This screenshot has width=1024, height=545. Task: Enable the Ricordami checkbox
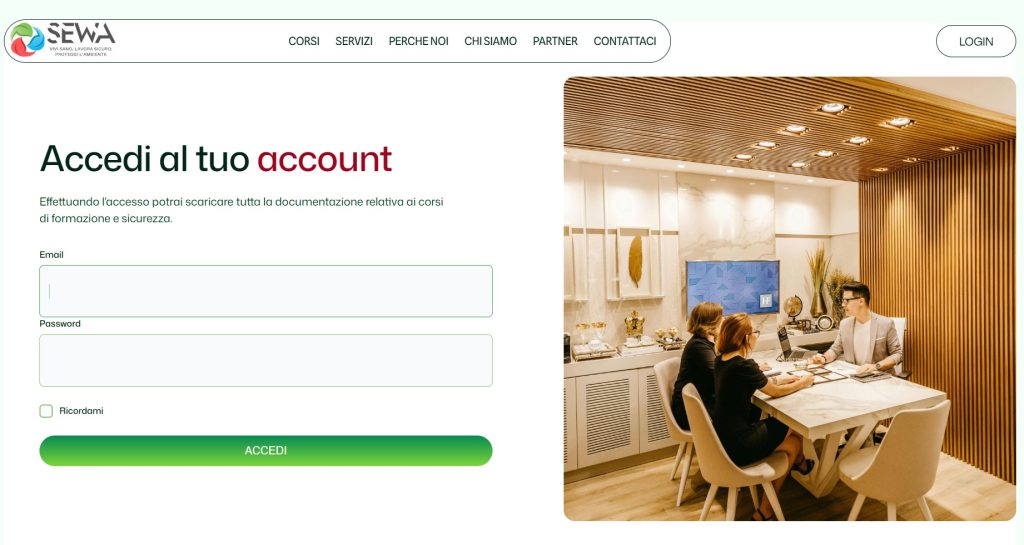[x=46, y=411]
